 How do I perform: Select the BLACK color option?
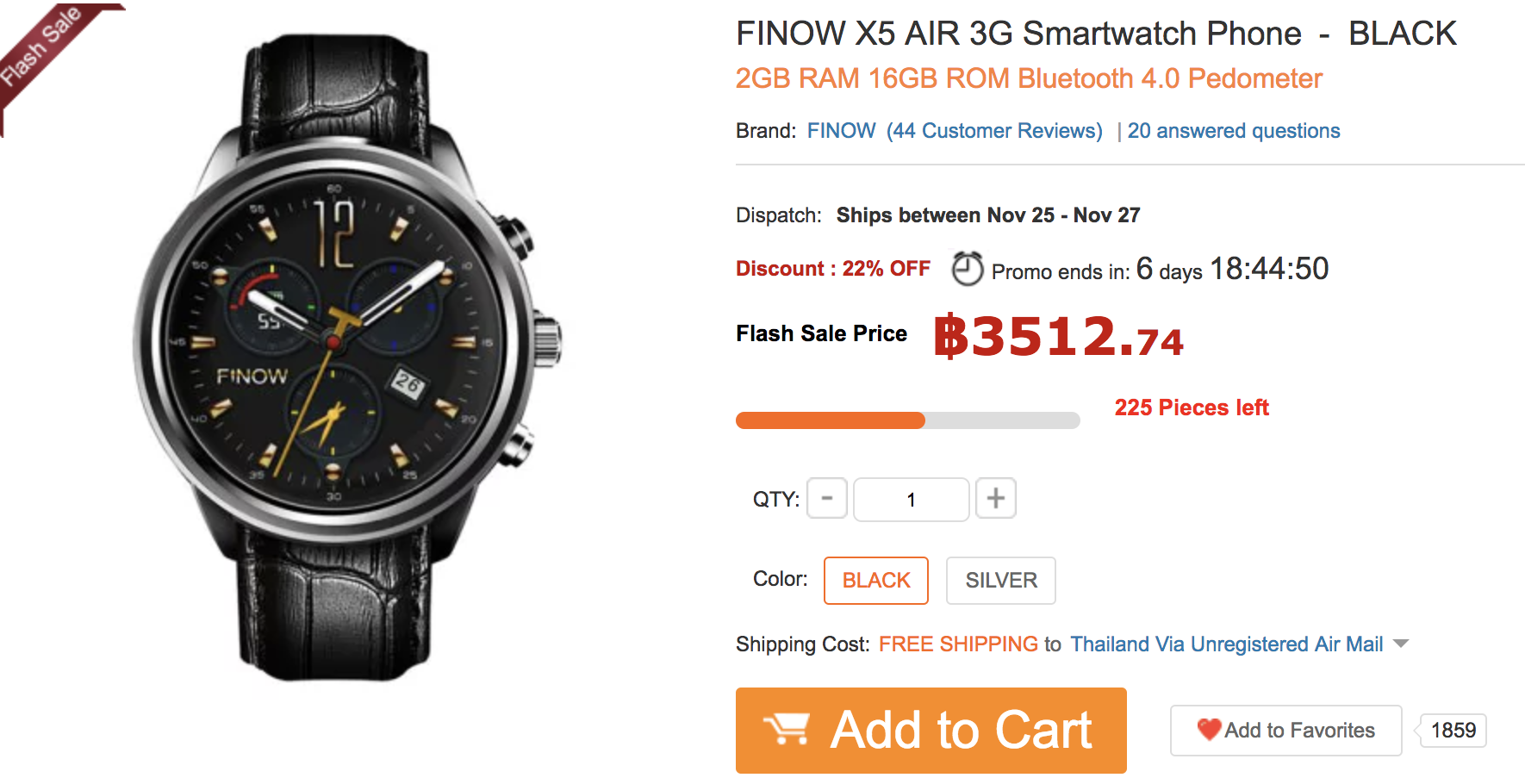(x=875, y=581)
